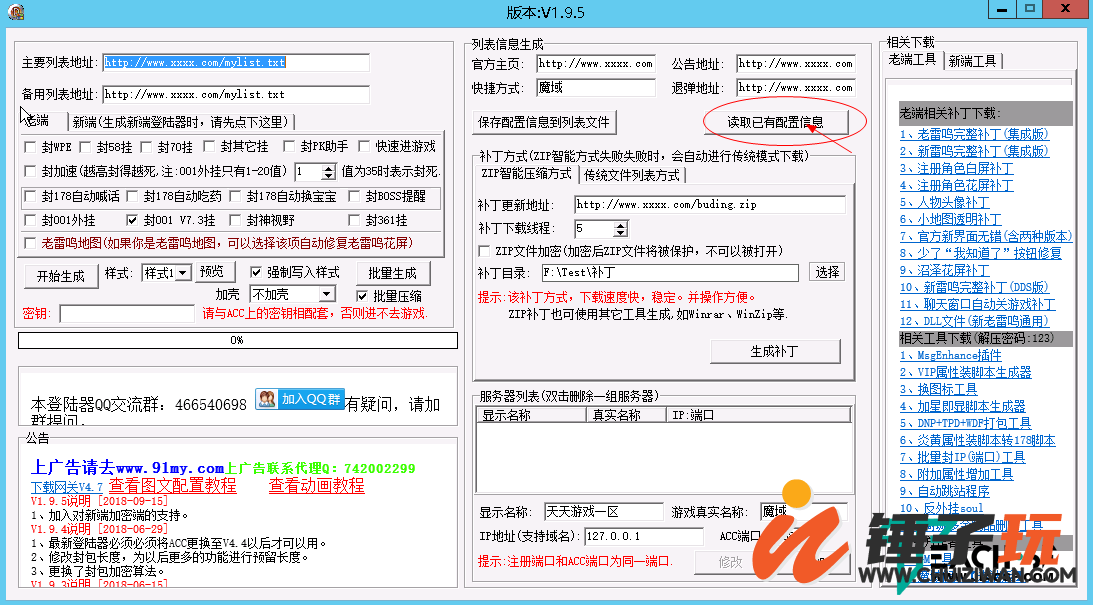
Task: Click the app icon in title bar
Action: click(15, 12)
